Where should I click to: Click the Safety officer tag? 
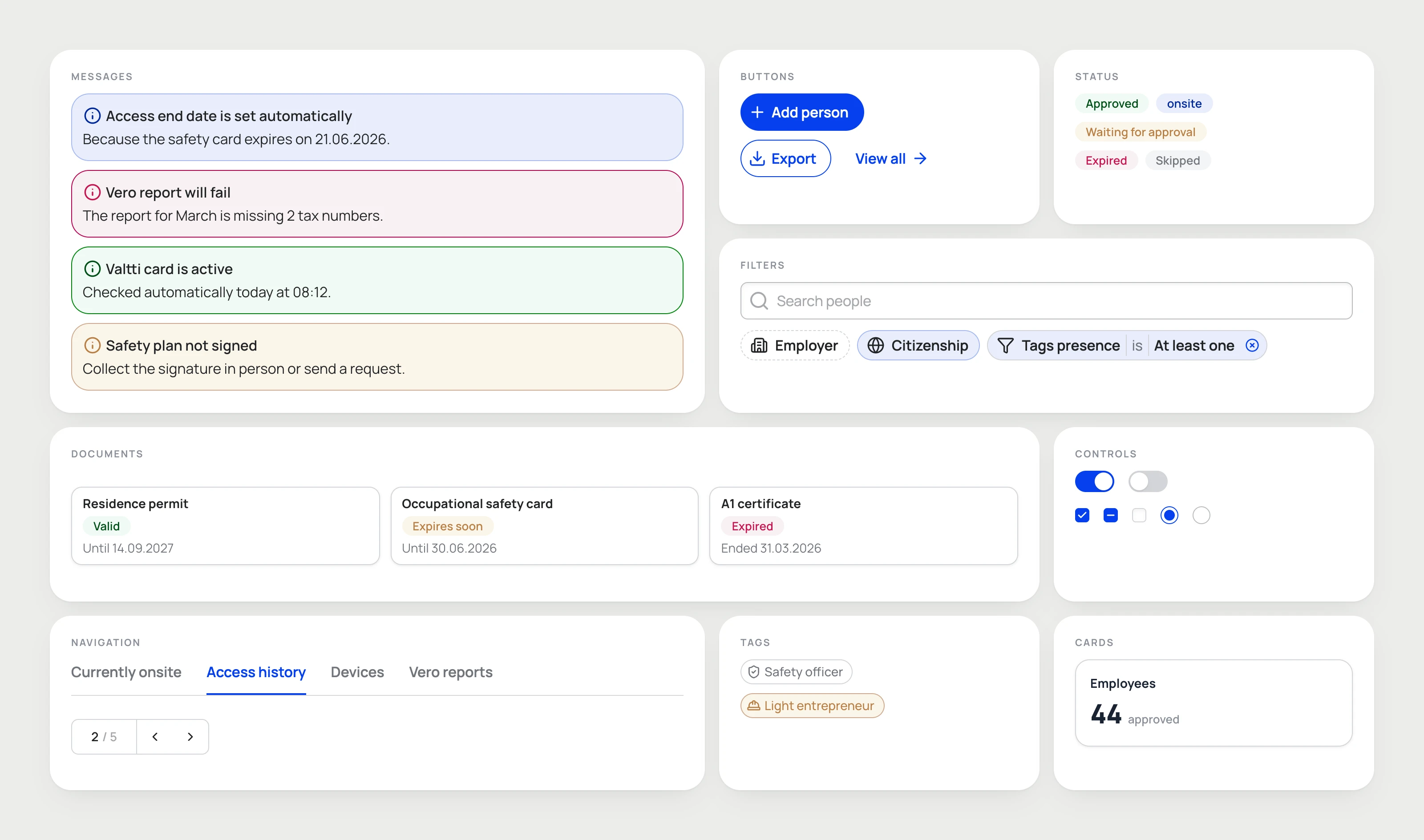coord(797,672)
